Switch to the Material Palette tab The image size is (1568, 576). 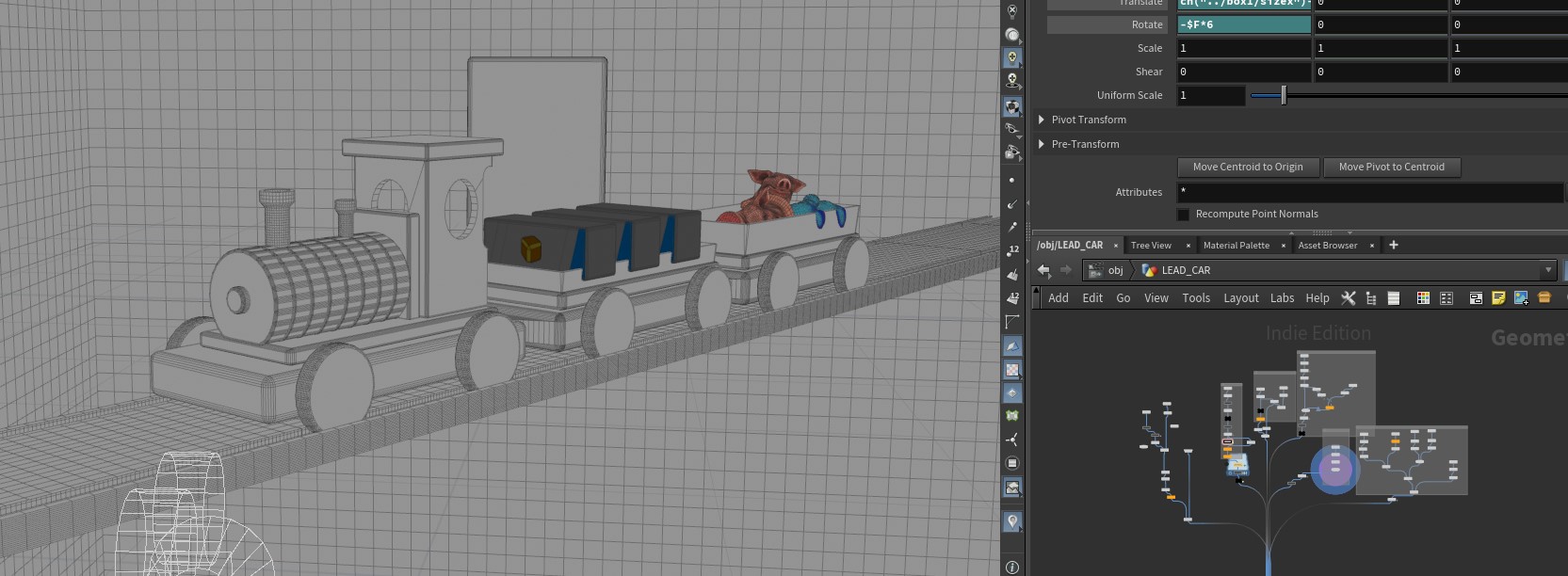[1237, 246]
